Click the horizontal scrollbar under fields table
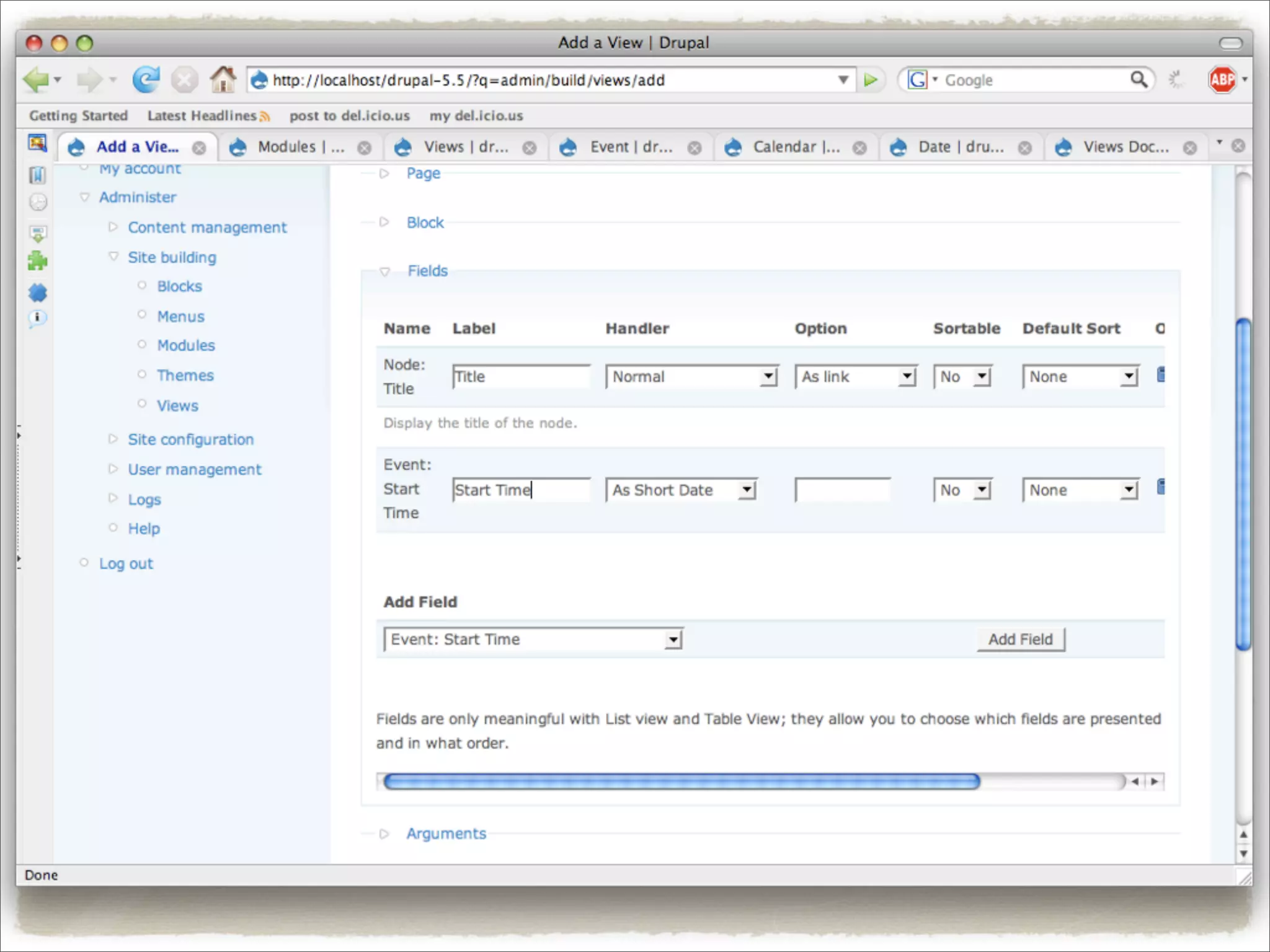1270x952 pixels. [x=681, y=782]
